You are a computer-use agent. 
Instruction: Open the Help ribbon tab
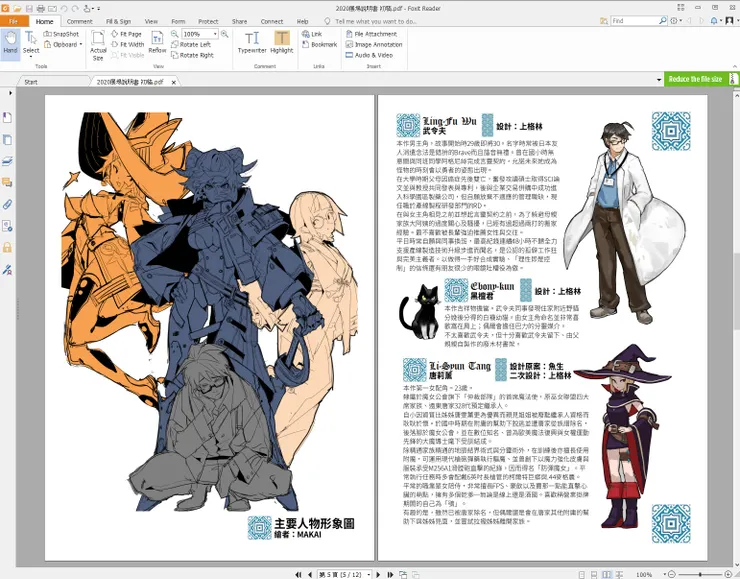(302, 21)
